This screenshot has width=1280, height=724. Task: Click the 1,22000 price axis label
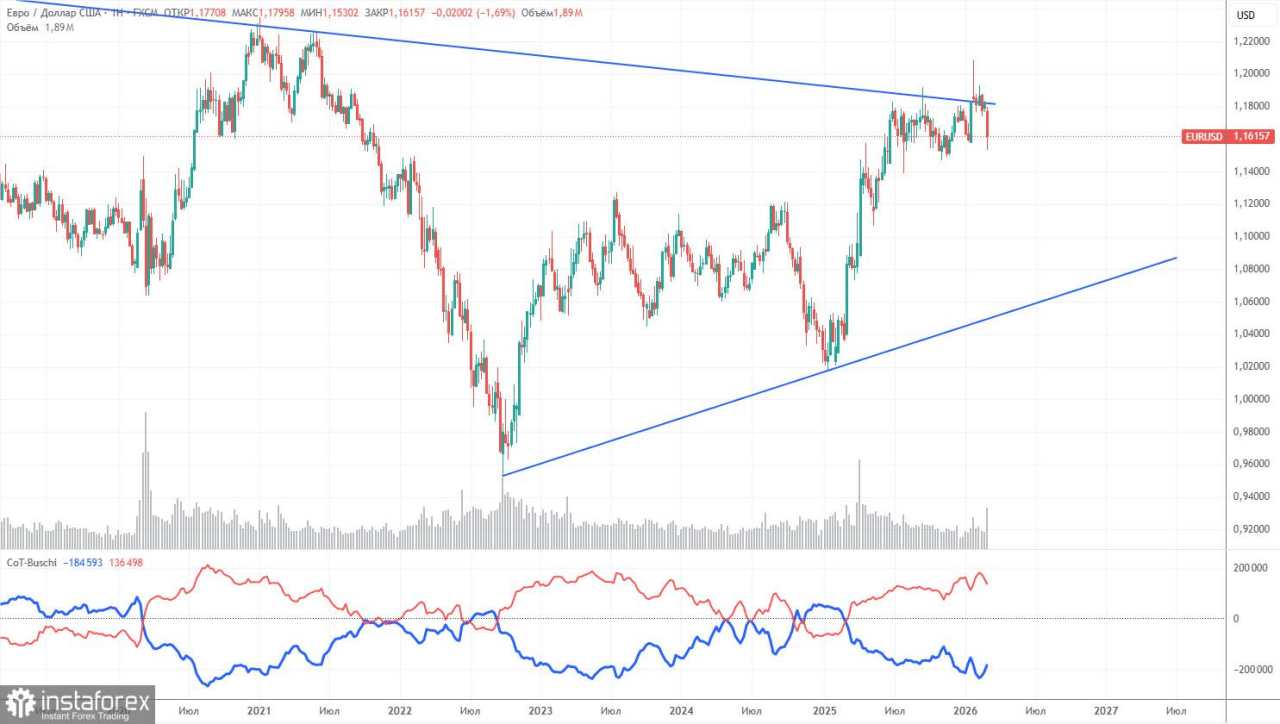[1254, 41]
